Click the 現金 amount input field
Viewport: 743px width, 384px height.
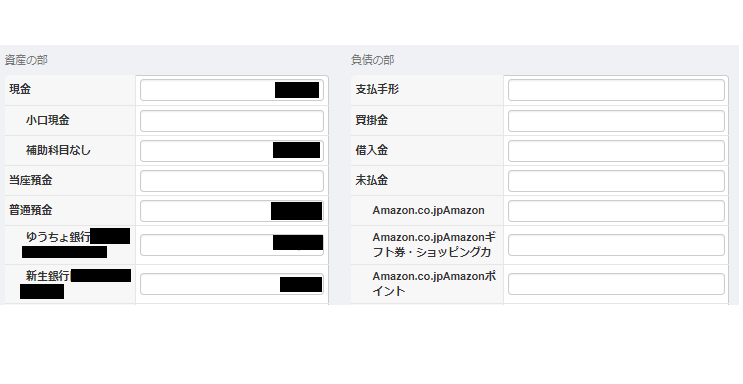(232, 90)
